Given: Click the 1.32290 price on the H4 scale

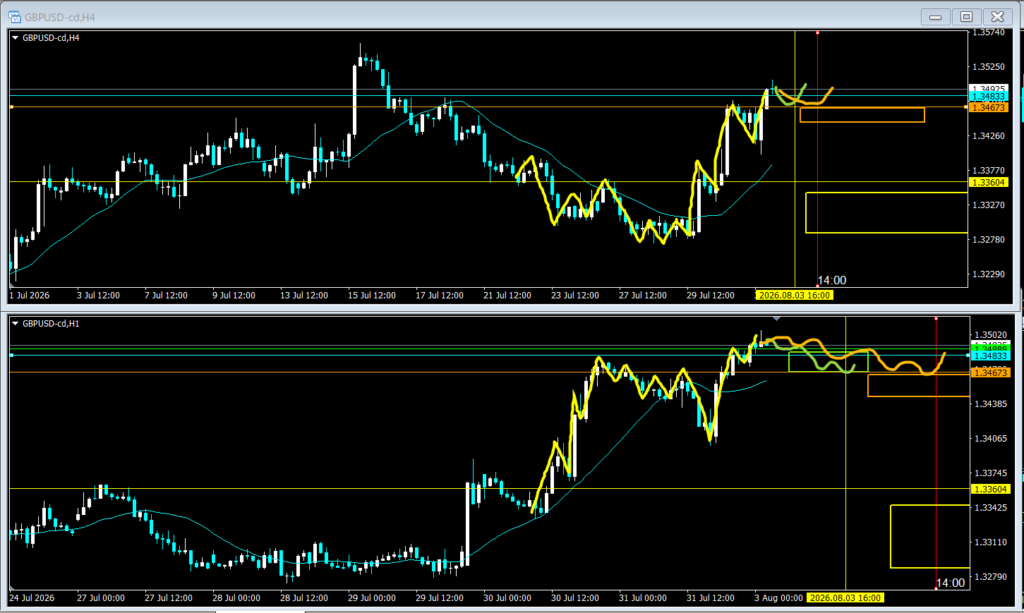Looking at the screenshot, I should point(988,274).
